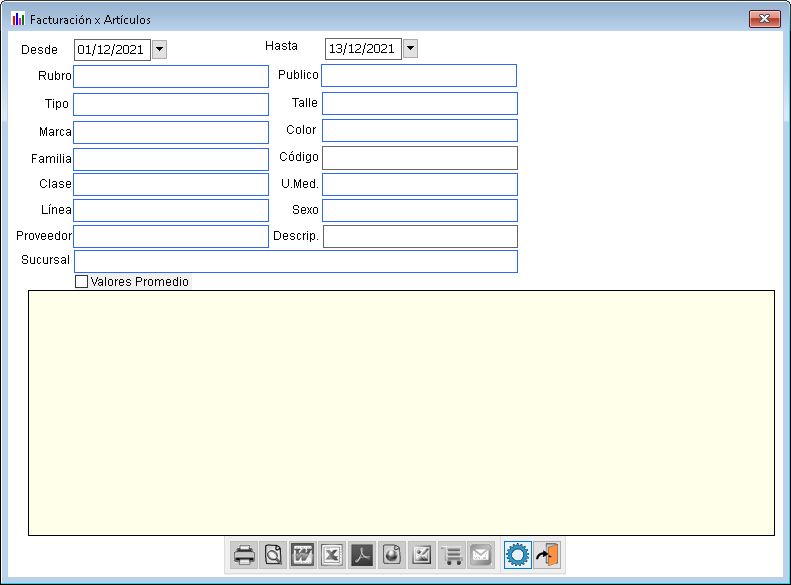The height and width of the screenshot is (585, 791).
Task: Export report as PDF
Action: pos(362,555)
